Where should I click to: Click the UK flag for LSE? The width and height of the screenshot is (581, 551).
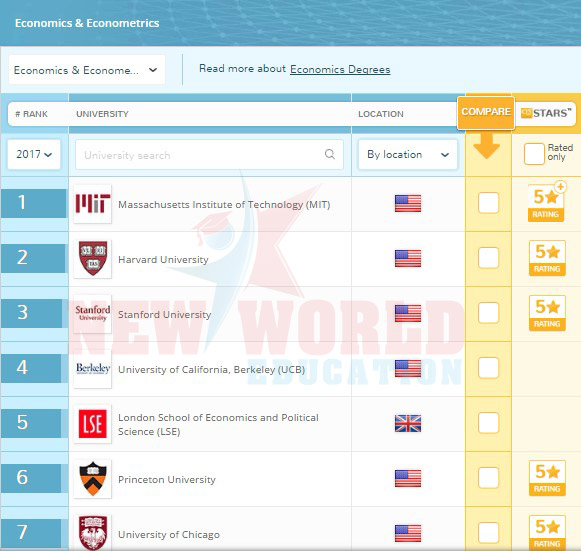[x=408, y=423]
